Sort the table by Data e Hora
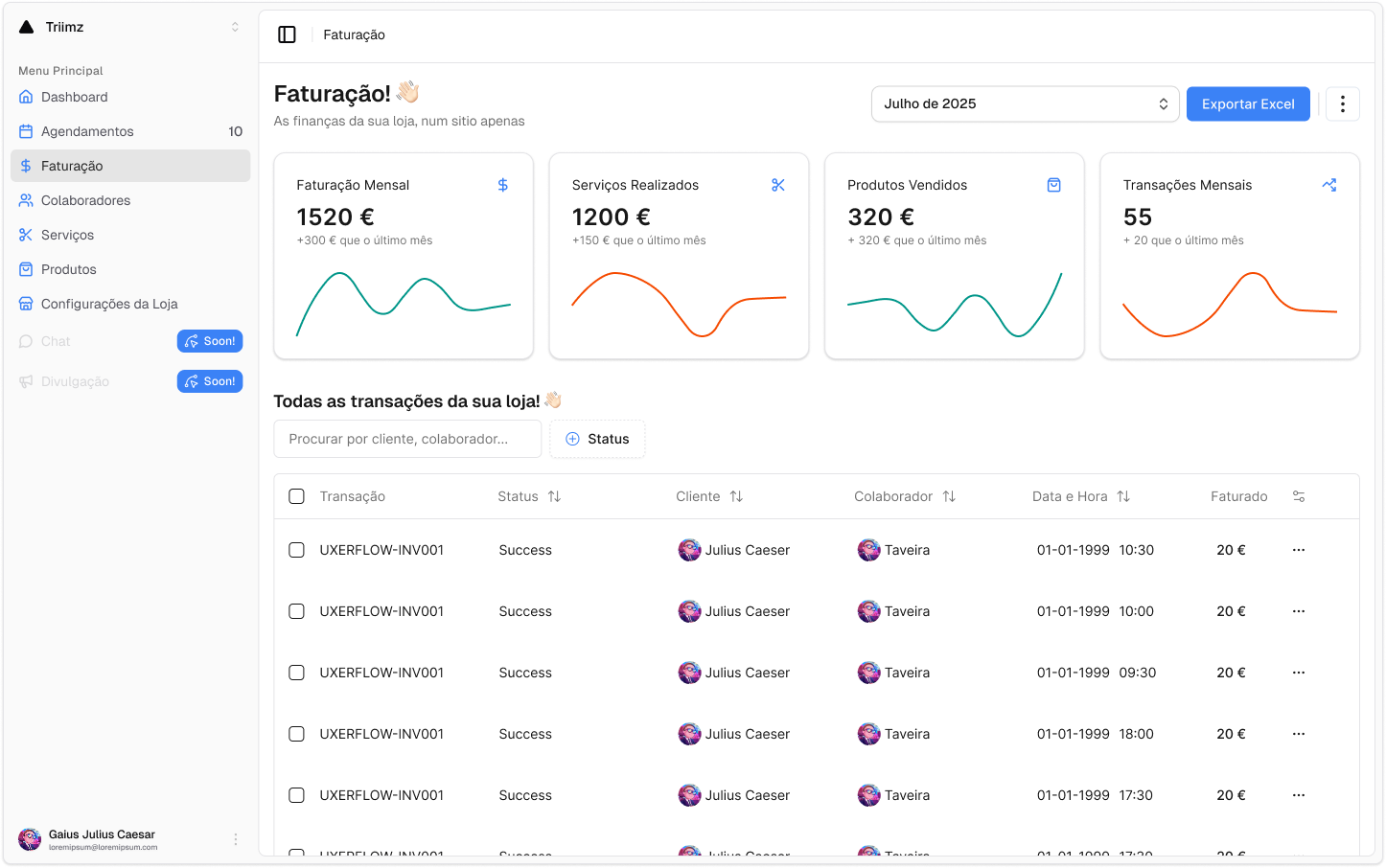The height and width of the screenshot is (868, 1386). [x=1123, y=496]
